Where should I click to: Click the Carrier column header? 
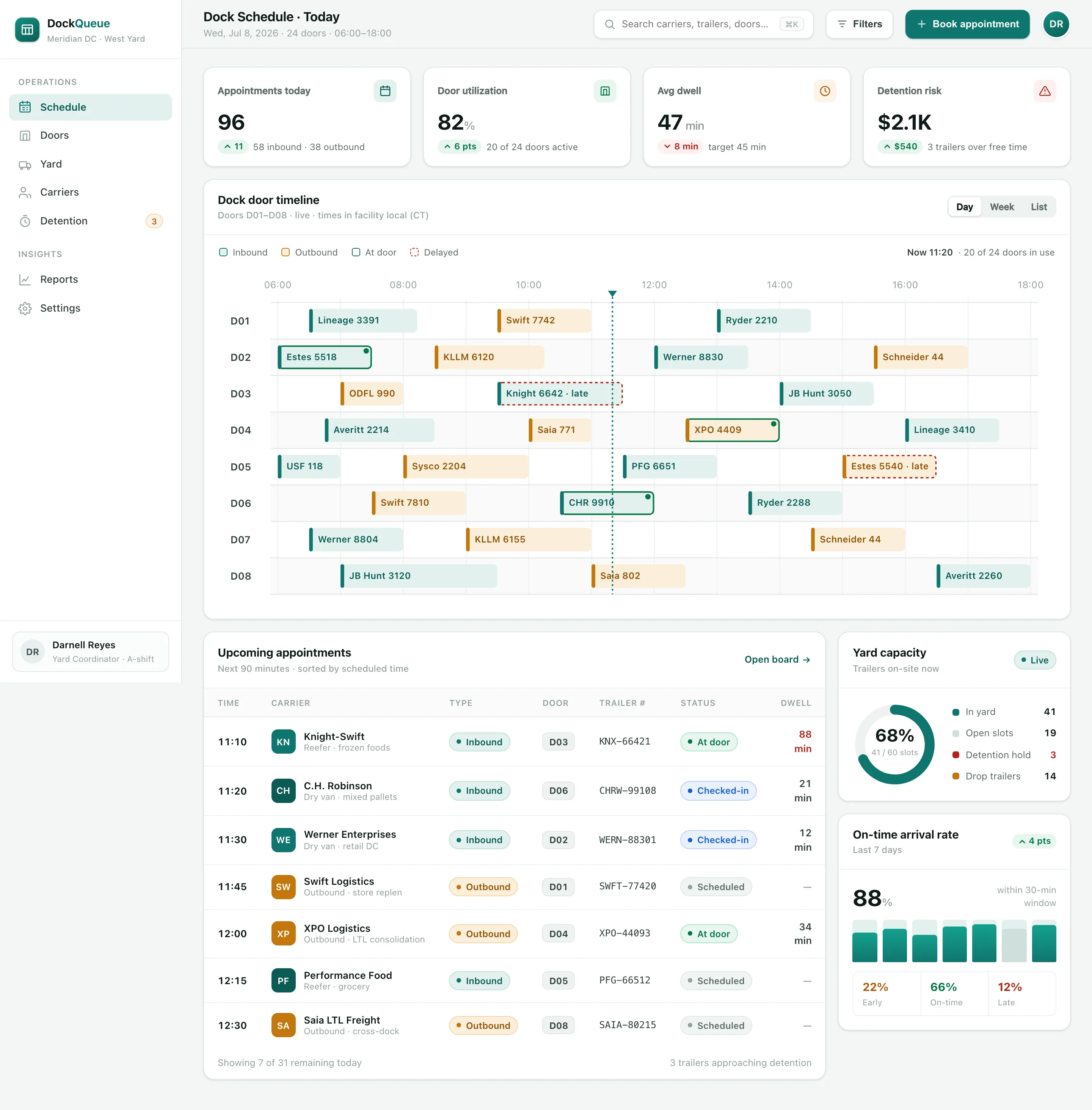click(x=290, y=703)
